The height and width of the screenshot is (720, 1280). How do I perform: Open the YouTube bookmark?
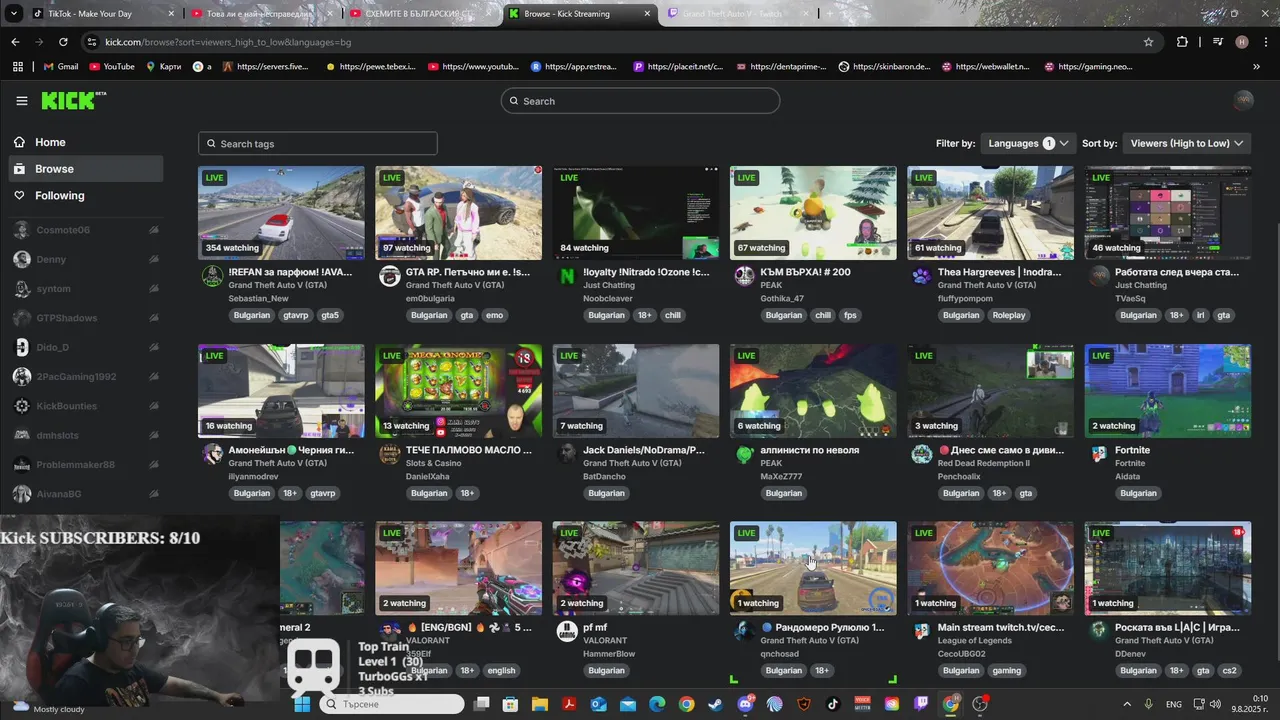(112, 67)
